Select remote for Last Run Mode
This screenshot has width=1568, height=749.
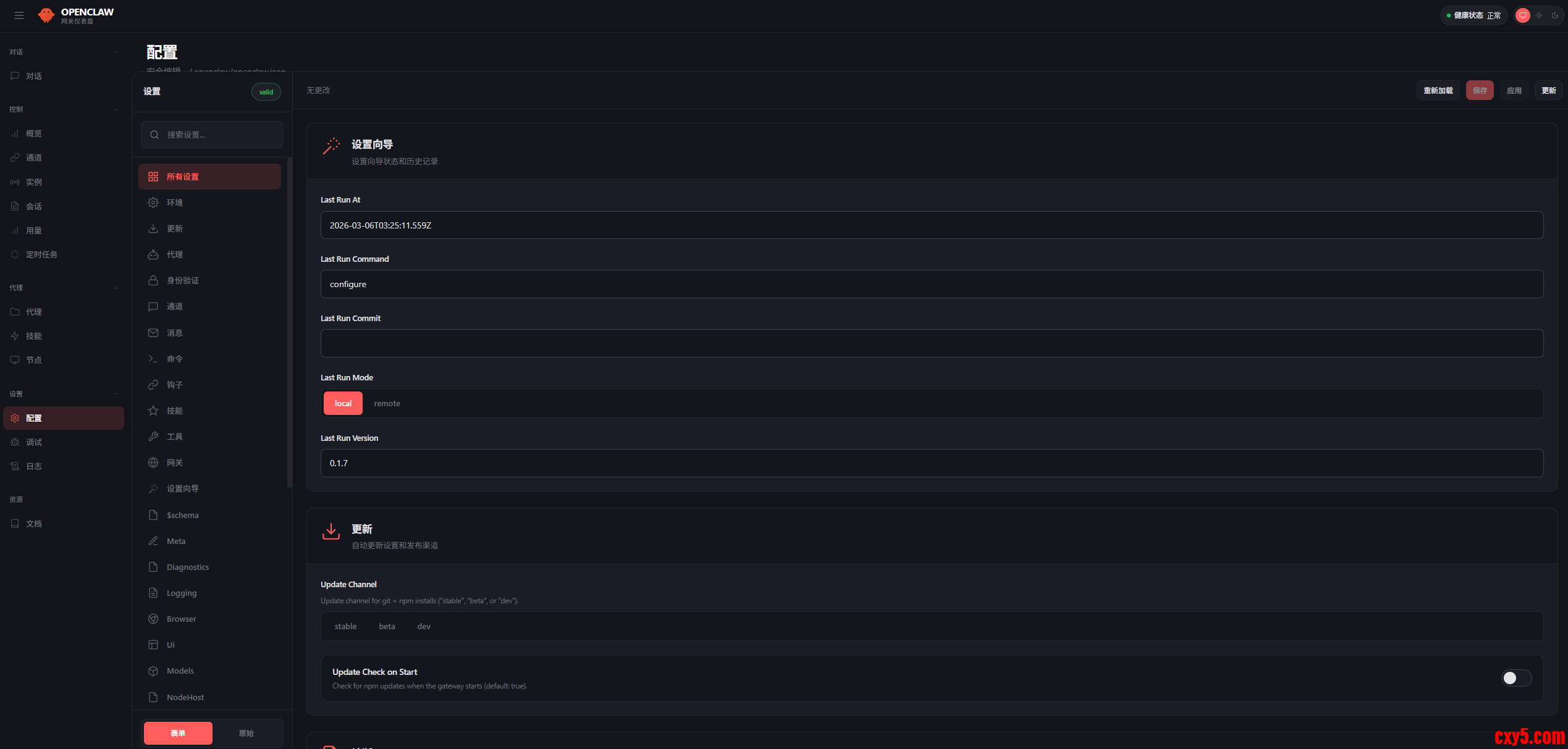[x=387, y=403]
